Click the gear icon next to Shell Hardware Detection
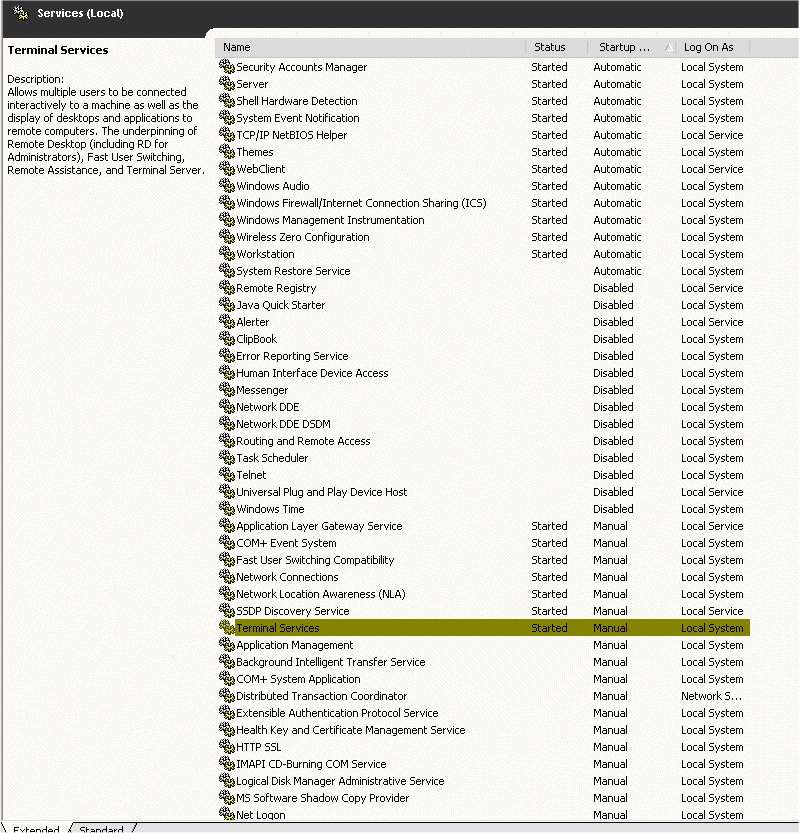 pos(227,100)
